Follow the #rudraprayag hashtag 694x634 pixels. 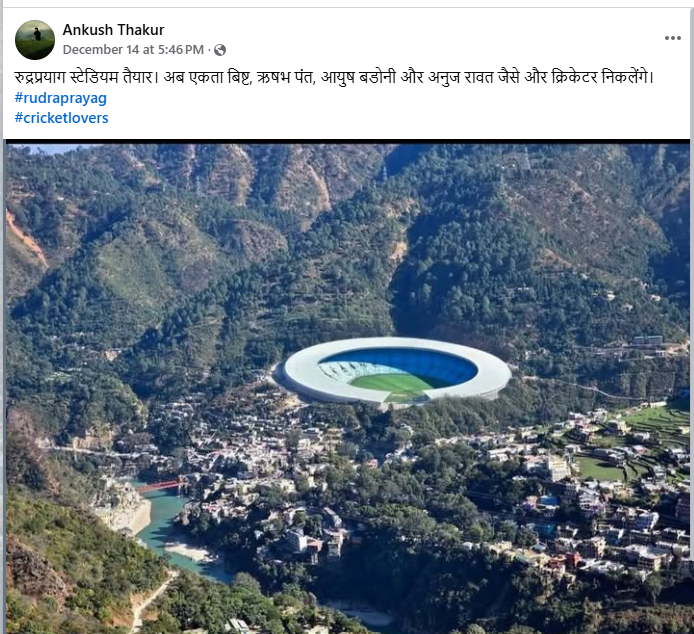click(61, 98)
